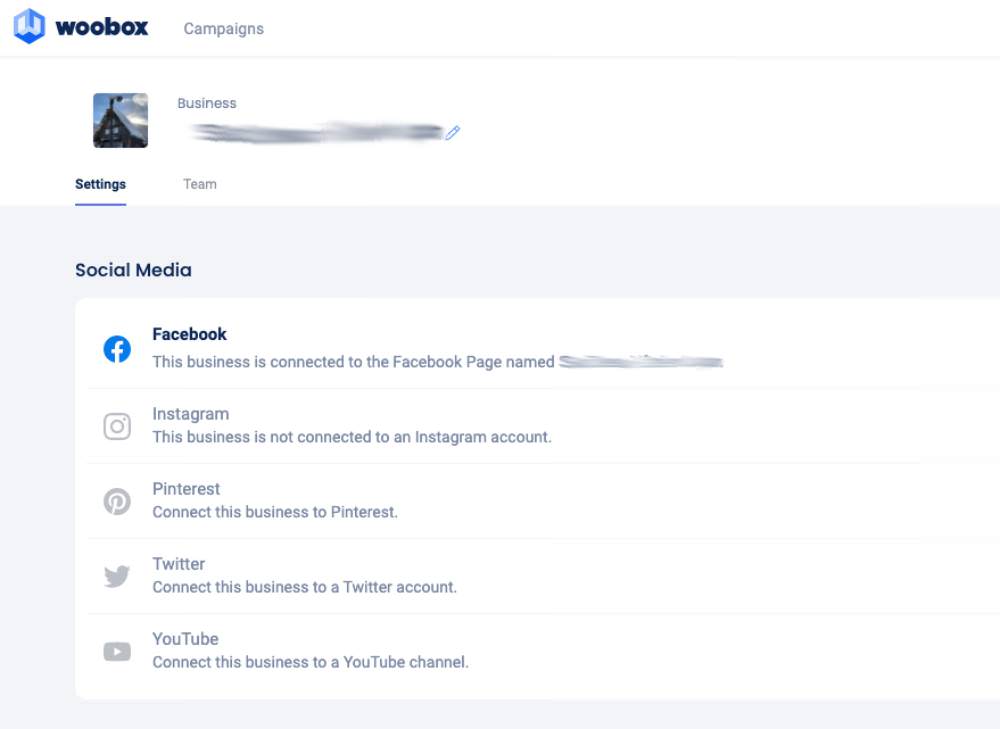Click the Pinterest logo icon
Screen dimensions: 1000x729
point(117,501)
